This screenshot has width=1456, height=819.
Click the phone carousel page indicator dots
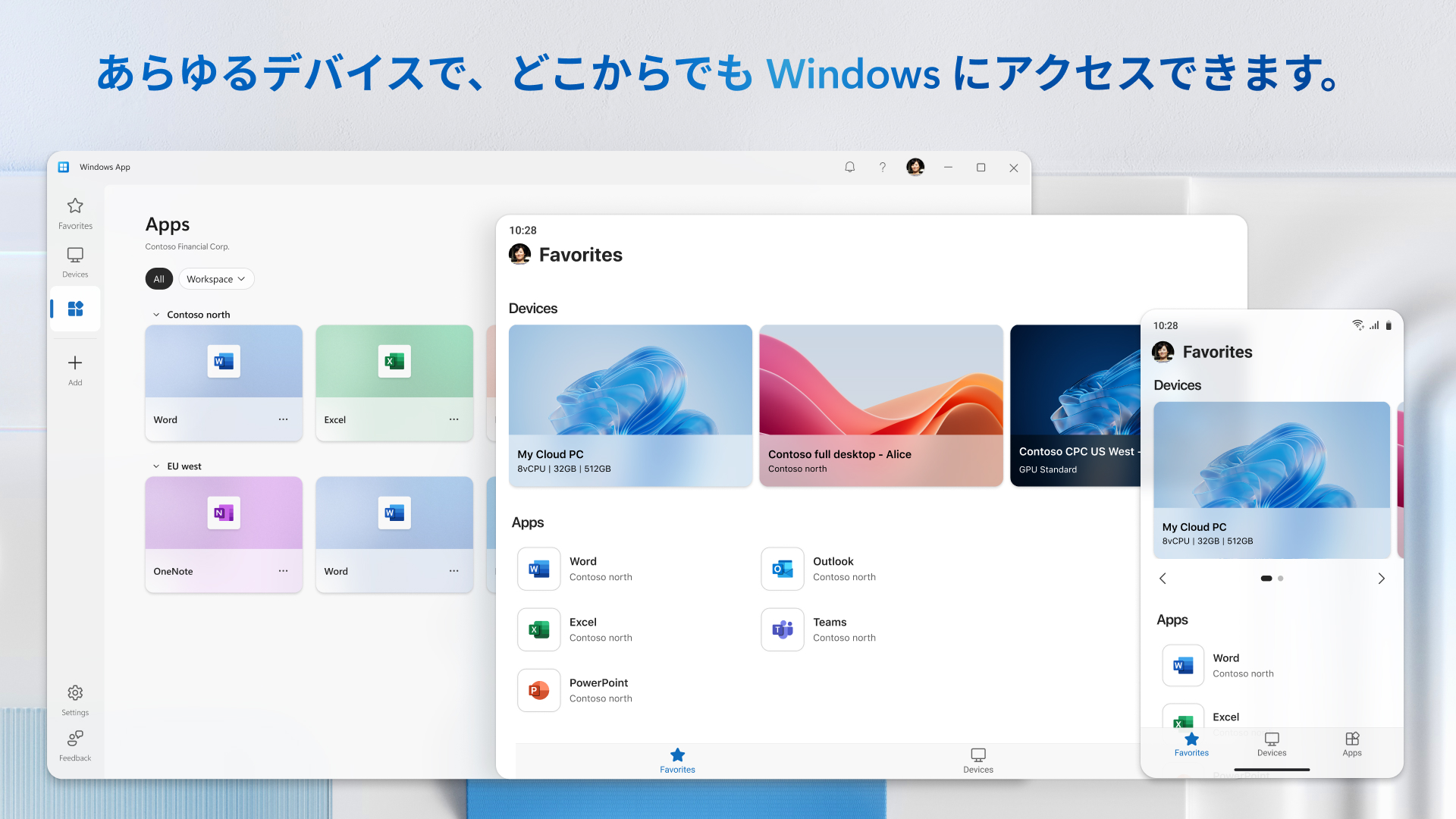[1272, 579]
